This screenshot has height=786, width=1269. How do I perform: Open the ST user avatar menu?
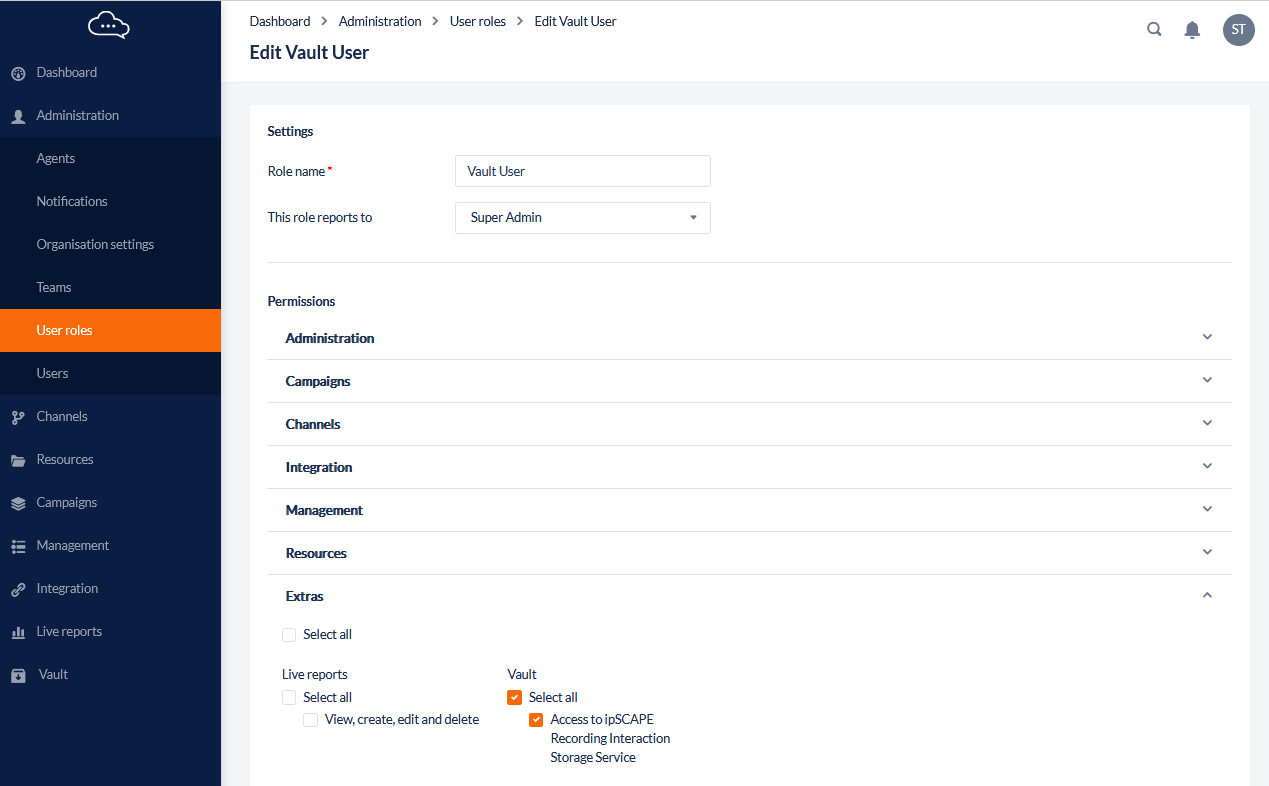[x=1238, y=30]
